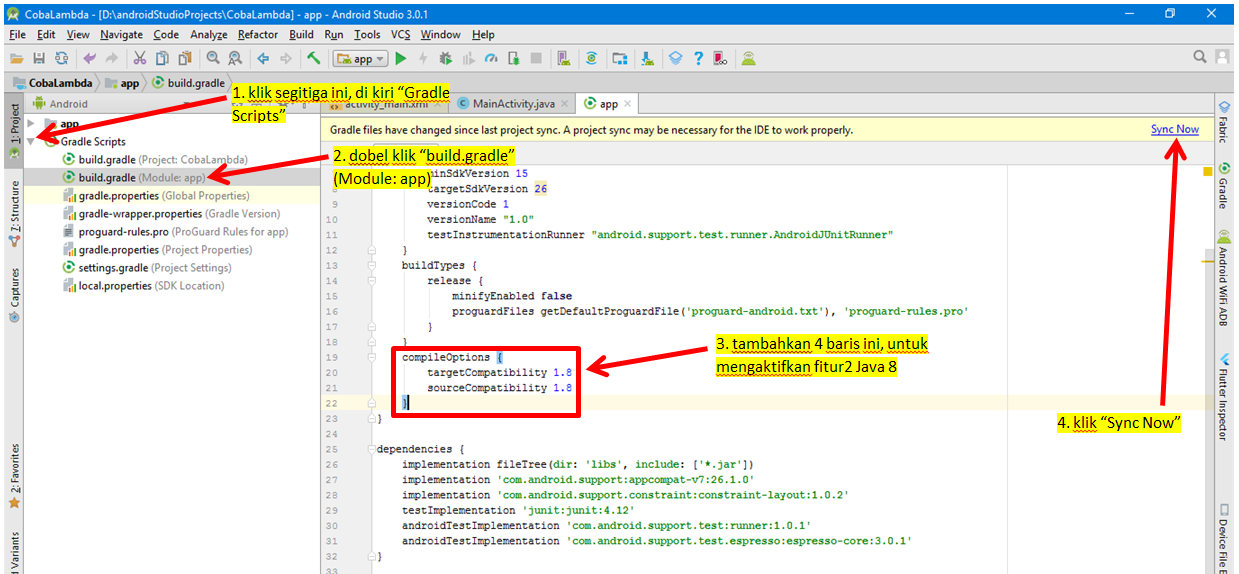Click the navigate Forward arrow icon

click(286, 59)
